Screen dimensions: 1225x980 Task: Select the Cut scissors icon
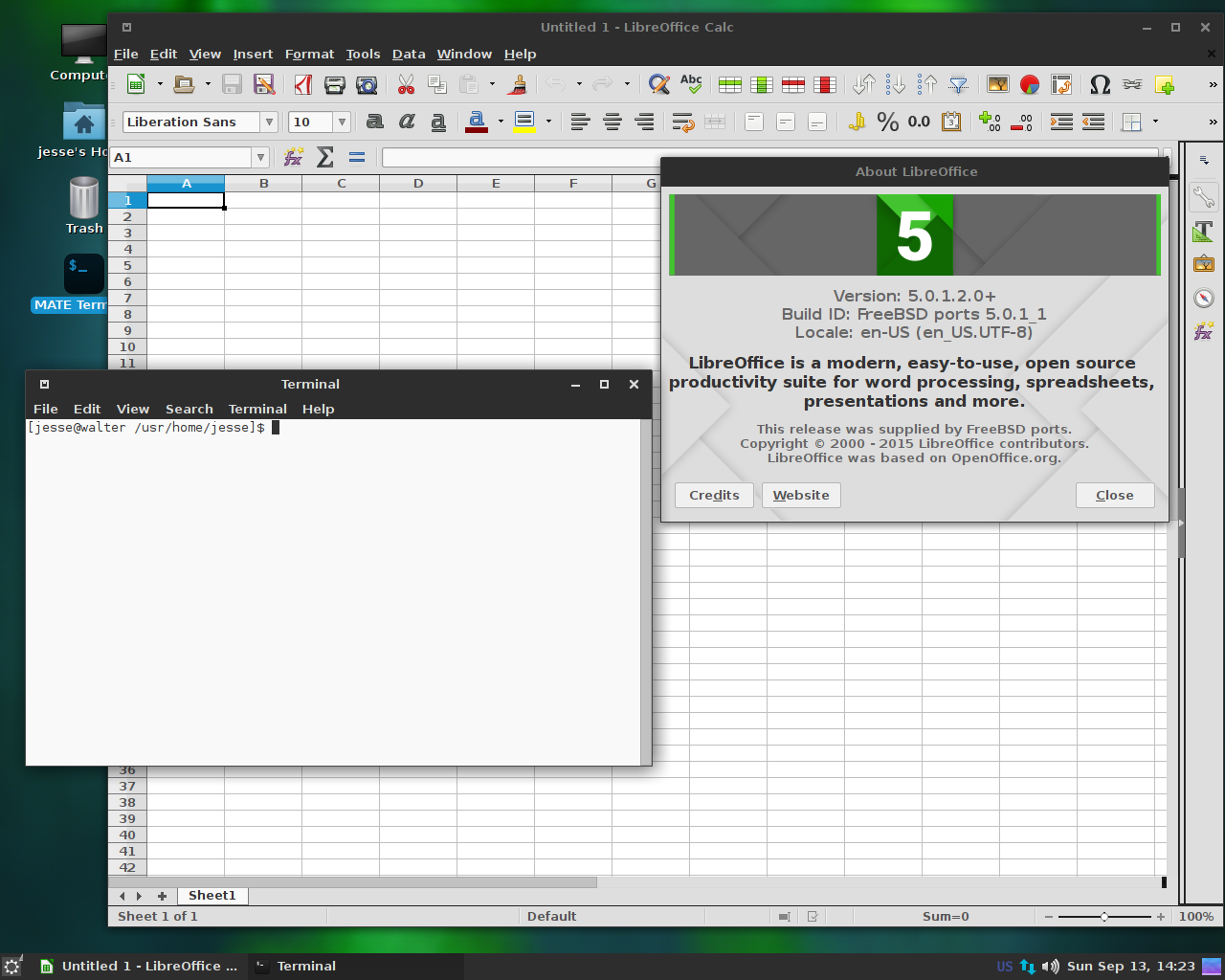(x=406, y=85)
